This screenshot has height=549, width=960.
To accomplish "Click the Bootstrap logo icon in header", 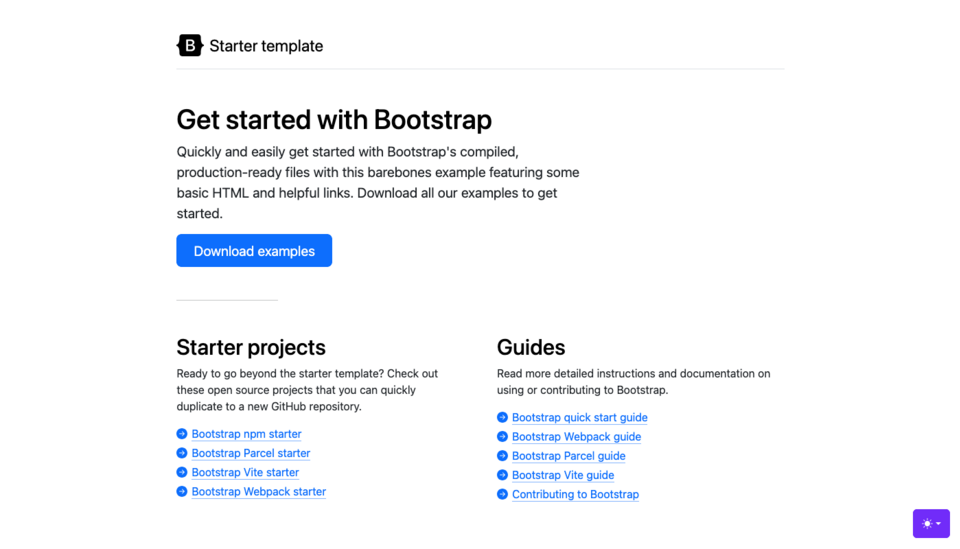I will (190, 45).
